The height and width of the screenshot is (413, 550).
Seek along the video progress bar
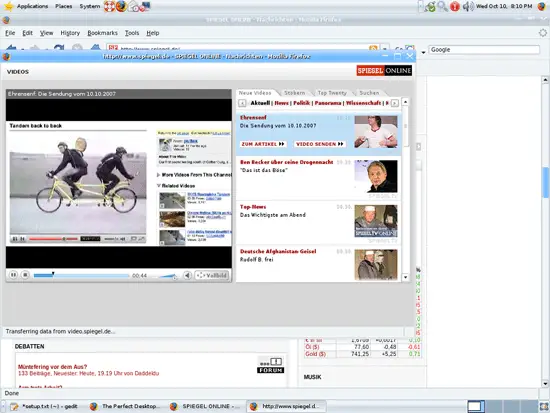(x=81, y=276)
